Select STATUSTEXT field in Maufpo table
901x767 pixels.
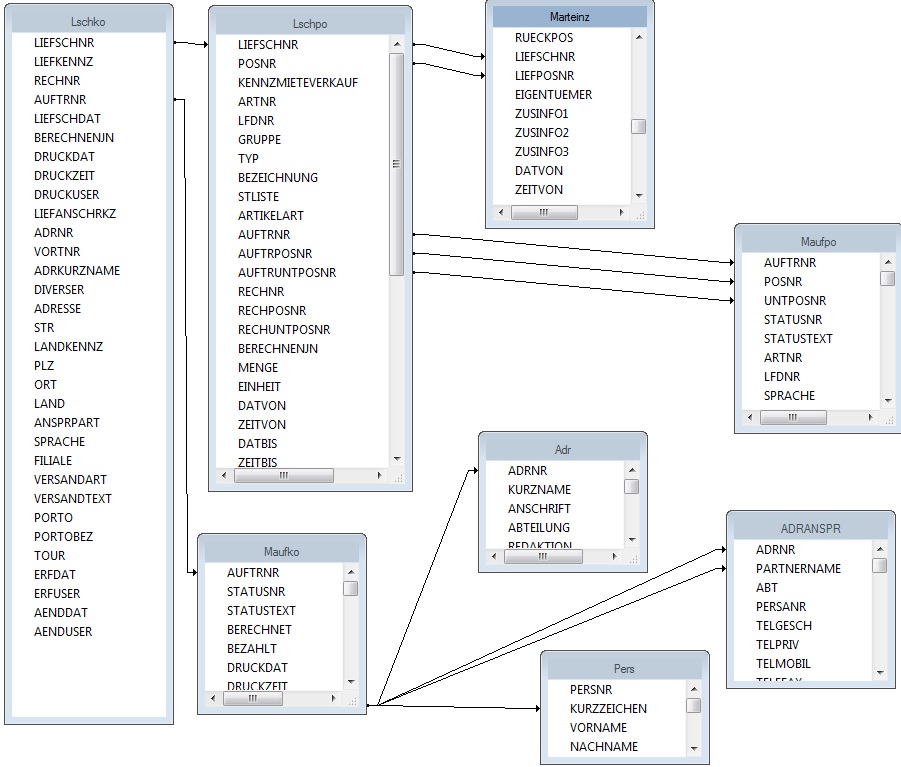[798, 338]
